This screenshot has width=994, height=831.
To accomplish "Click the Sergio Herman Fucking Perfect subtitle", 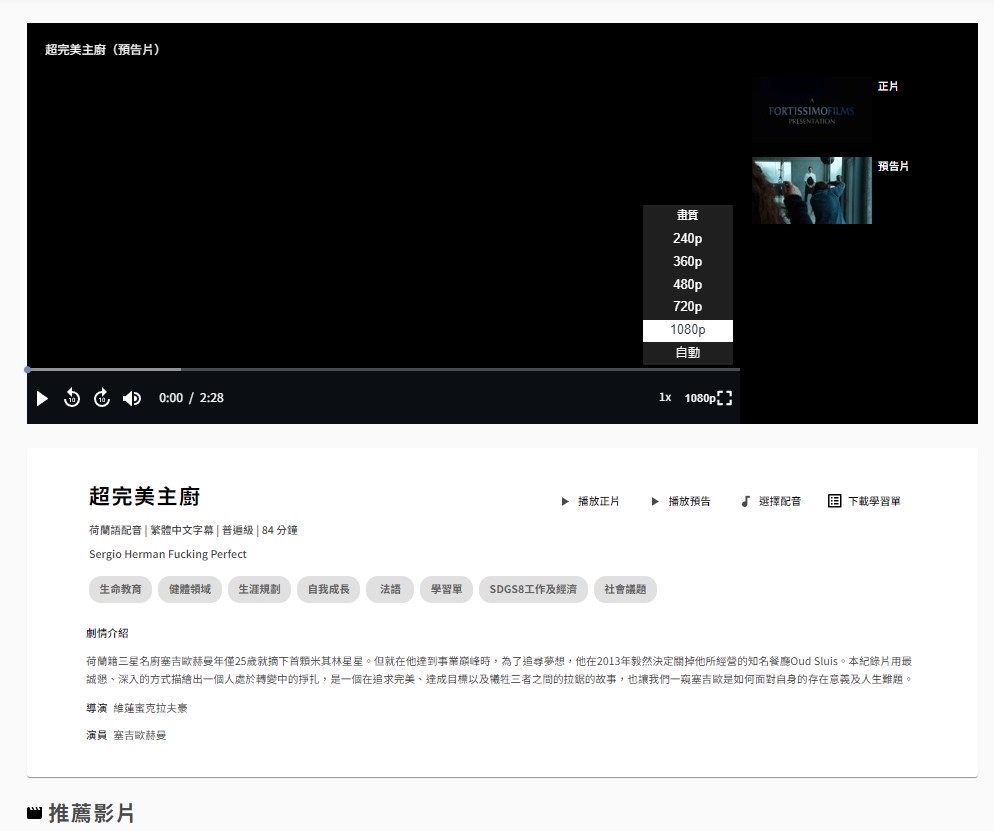I will pyautogui.click(x=168, y=554).
